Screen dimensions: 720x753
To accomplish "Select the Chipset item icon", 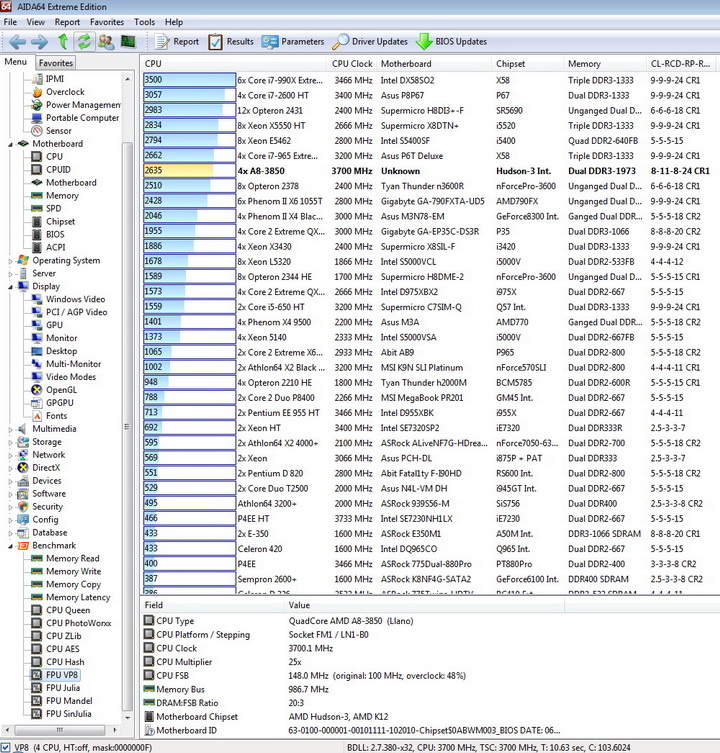I will [37, 221].
